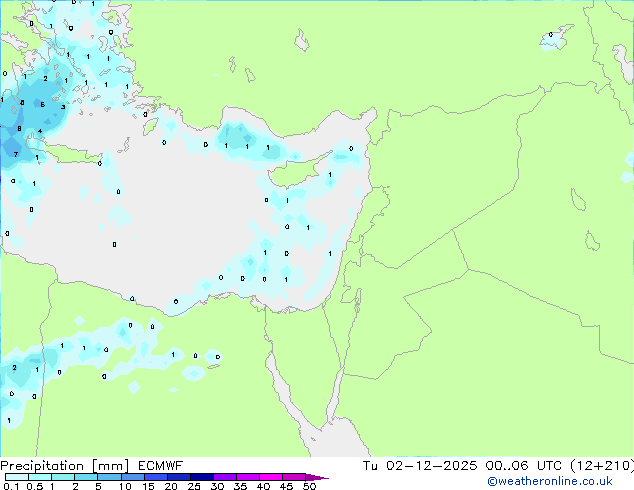Click the 1–2 mm legend swatch

[63, 477]
